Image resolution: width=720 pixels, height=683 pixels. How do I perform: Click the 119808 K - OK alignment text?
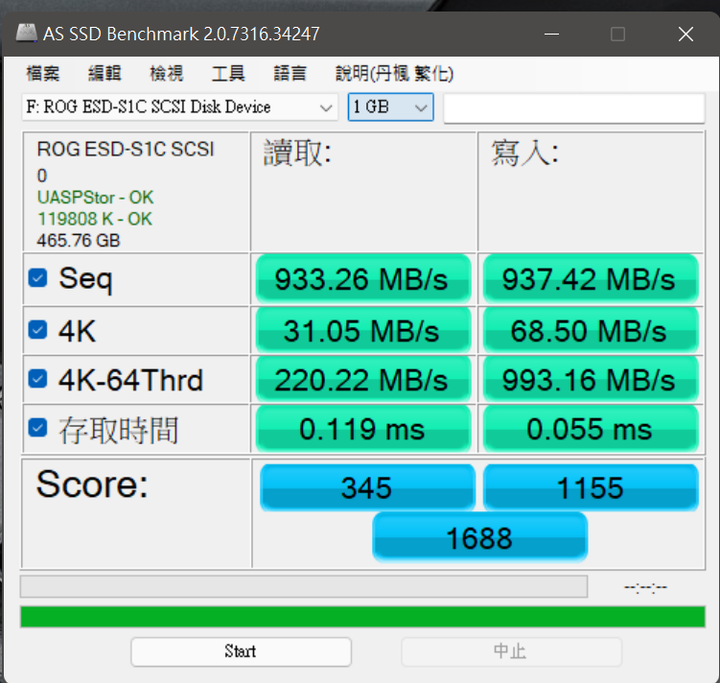(95, 219)
